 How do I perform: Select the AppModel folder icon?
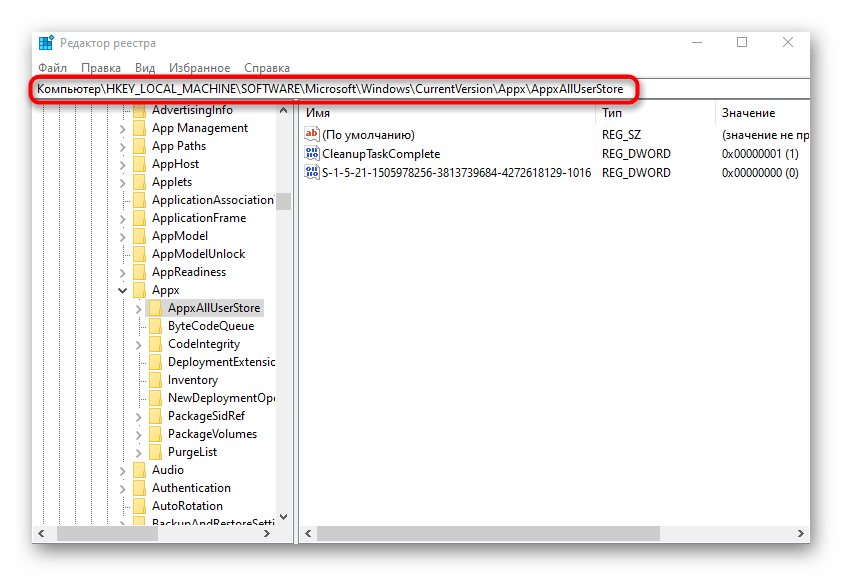coord(140,236)
